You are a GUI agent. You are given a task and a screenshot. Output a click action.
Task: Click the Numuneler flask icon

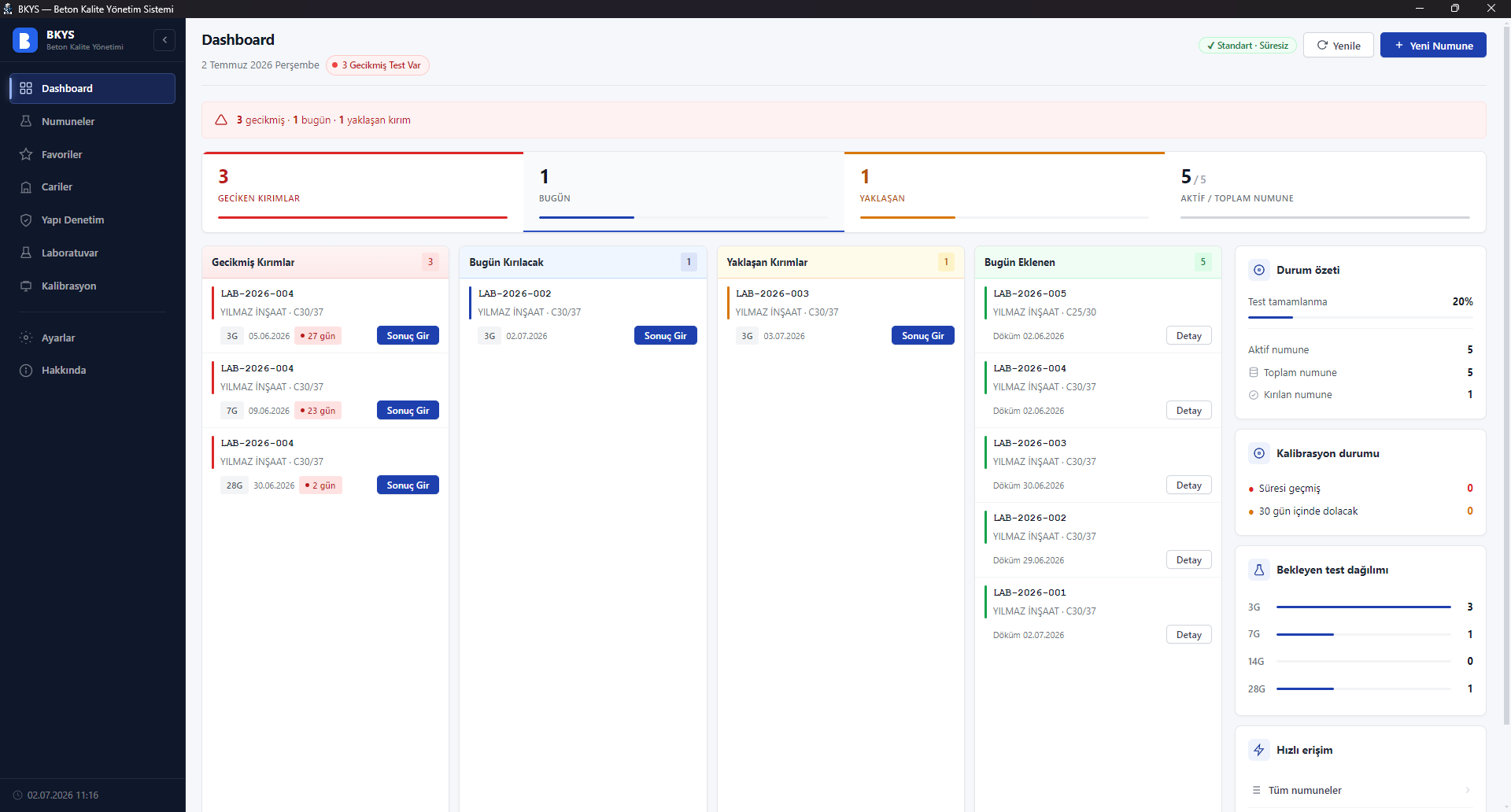point(26,121)
